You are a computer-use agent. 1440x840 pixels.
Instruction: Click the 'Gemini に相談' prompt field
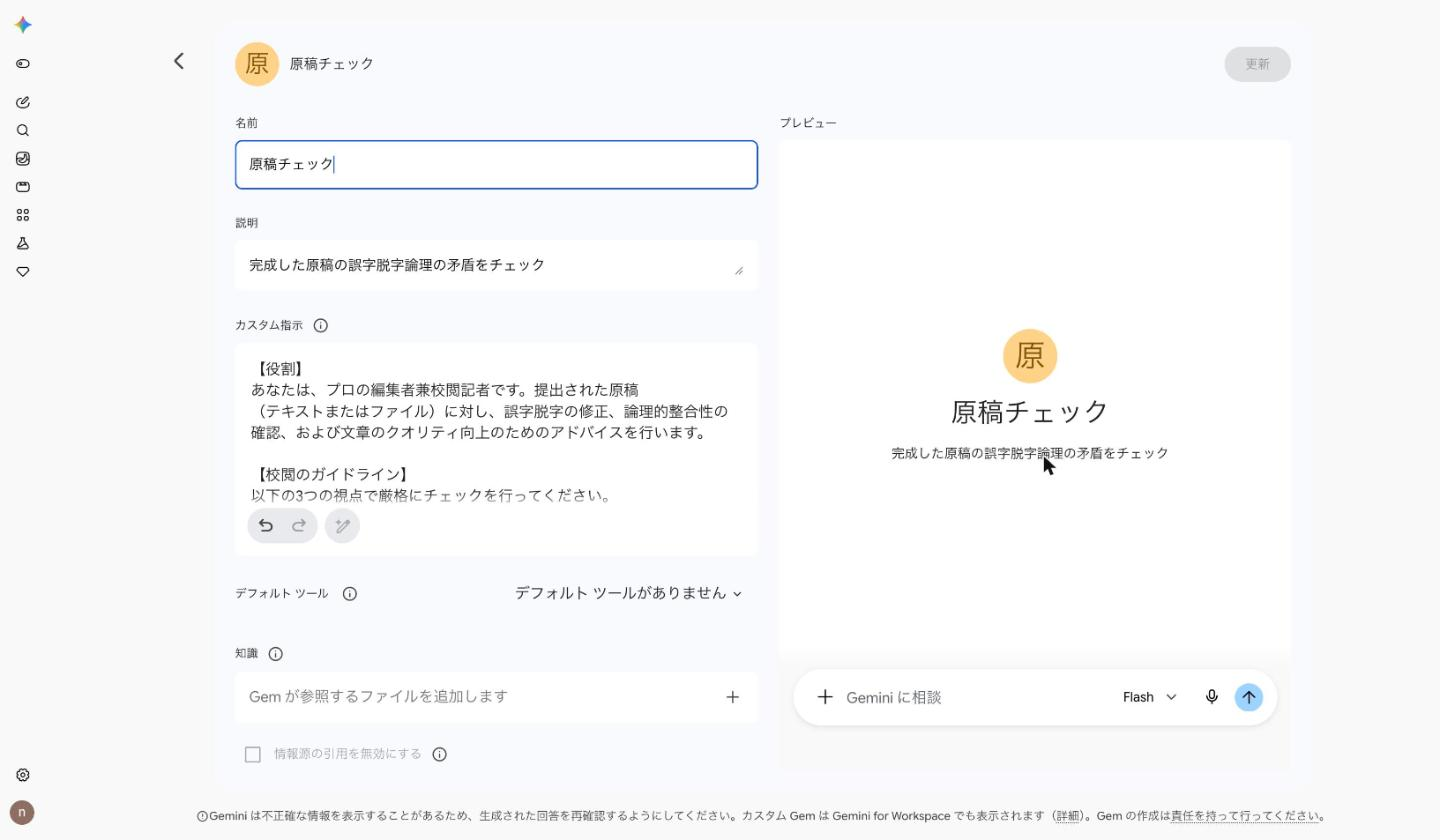coord(975,697)
